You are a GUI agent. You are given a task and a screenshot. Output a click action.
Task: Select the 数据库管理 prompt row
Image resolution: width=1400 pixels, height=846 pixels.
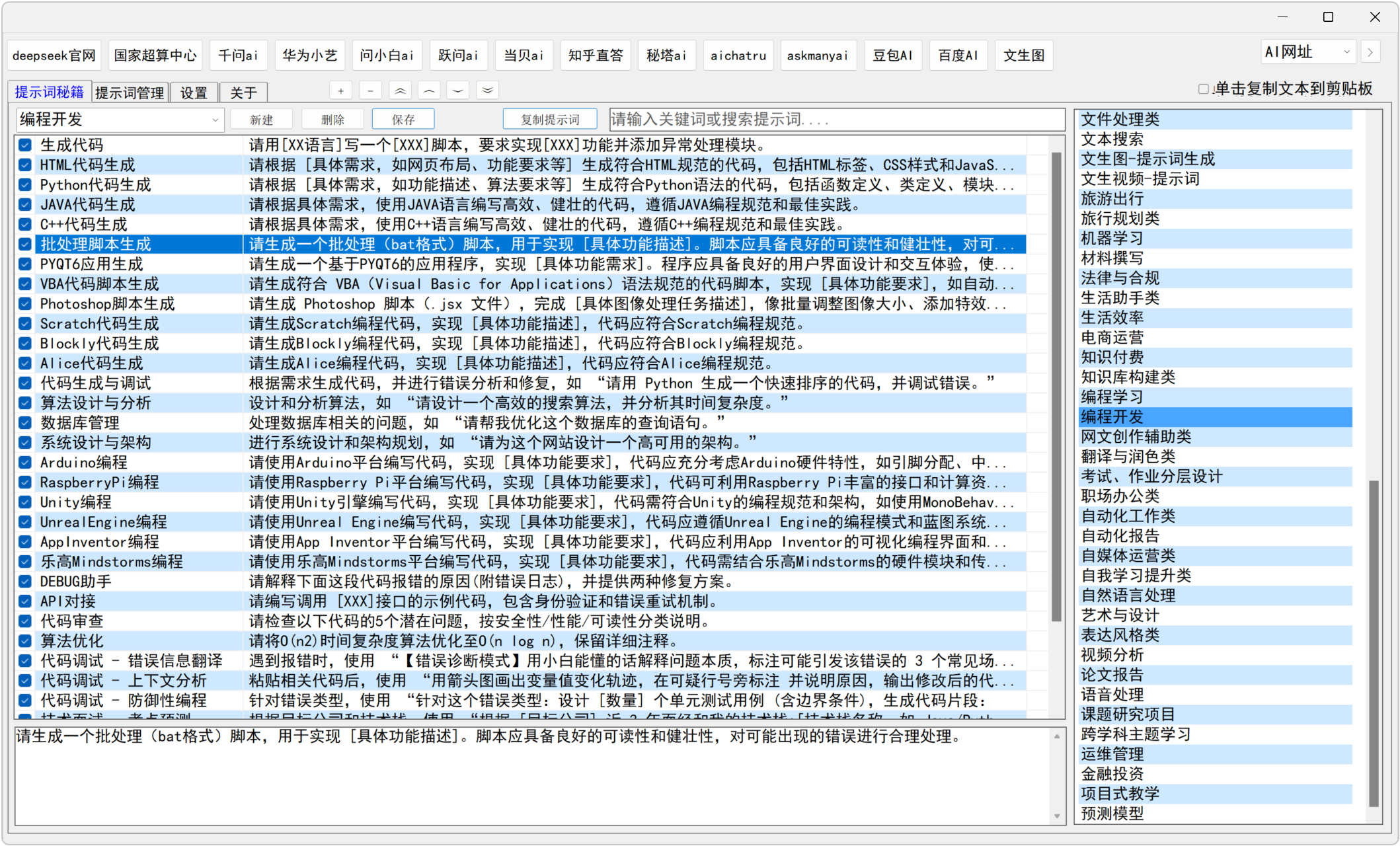522,423
